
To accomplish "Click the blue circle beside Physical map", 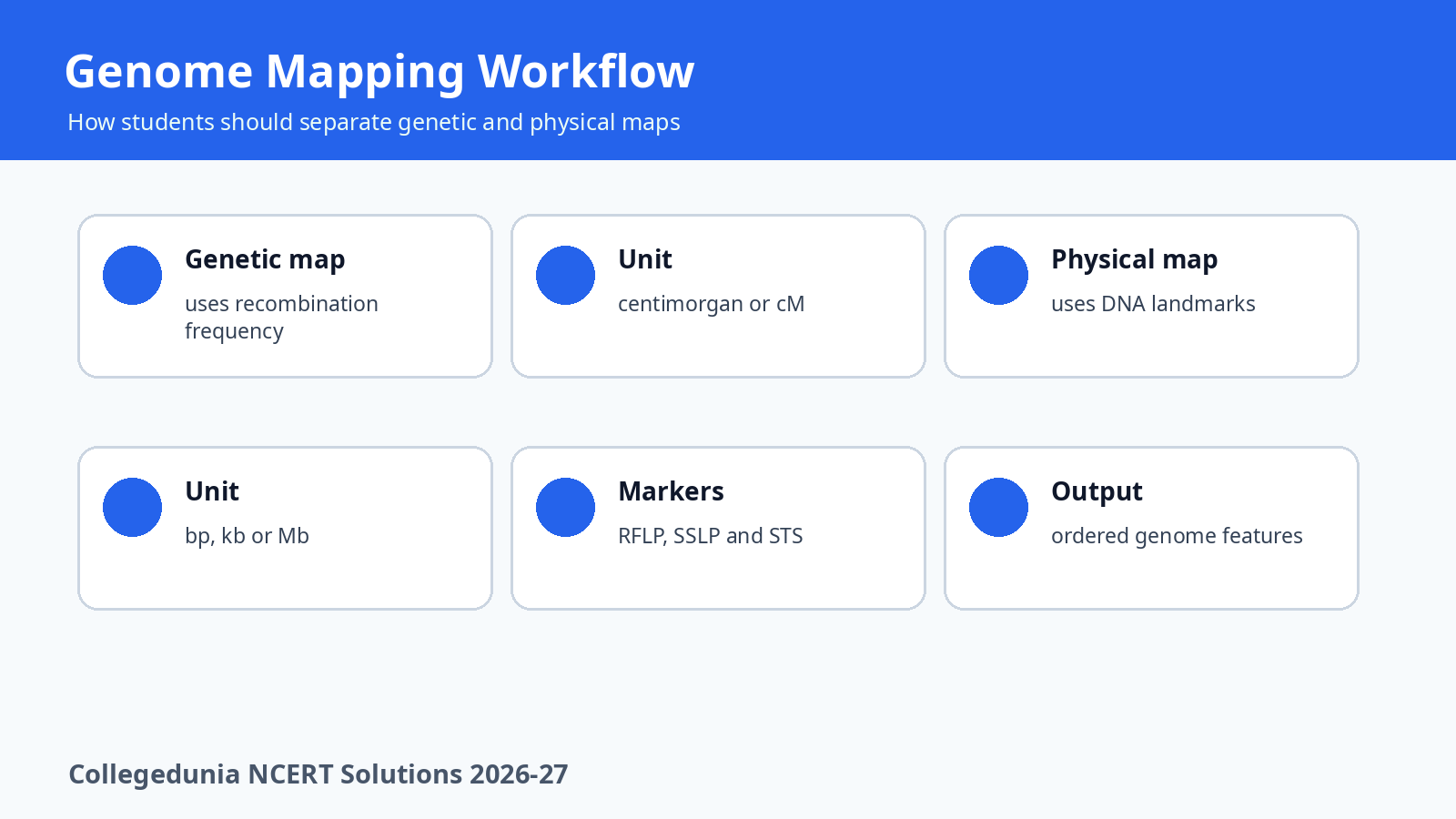I will click(x=998, y=275).
